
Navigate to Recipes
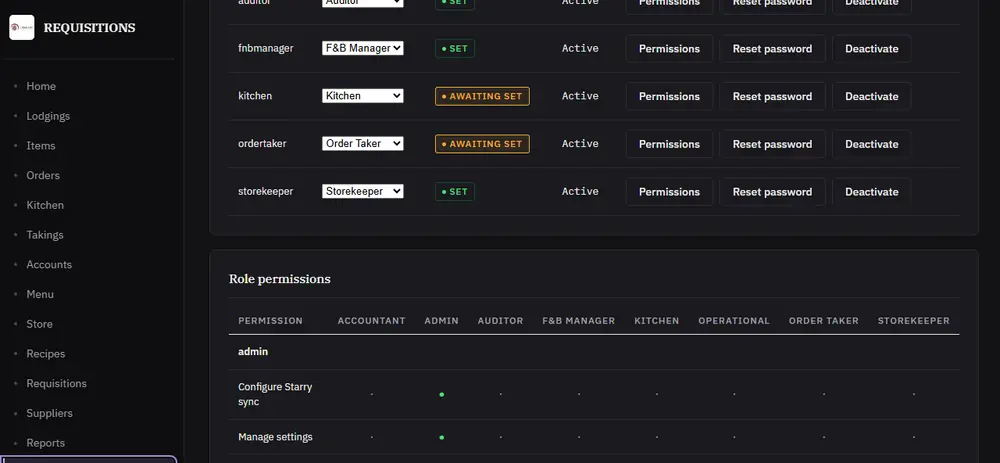pyautogui.click(x=45, y=353)
